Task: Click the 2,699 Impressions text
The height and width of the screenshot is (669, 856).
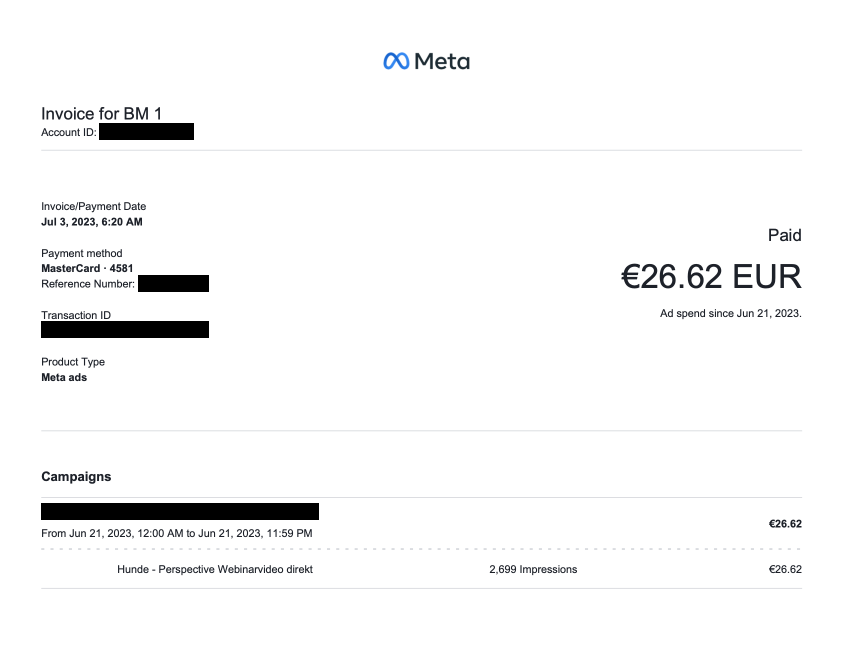Action: 533,570
